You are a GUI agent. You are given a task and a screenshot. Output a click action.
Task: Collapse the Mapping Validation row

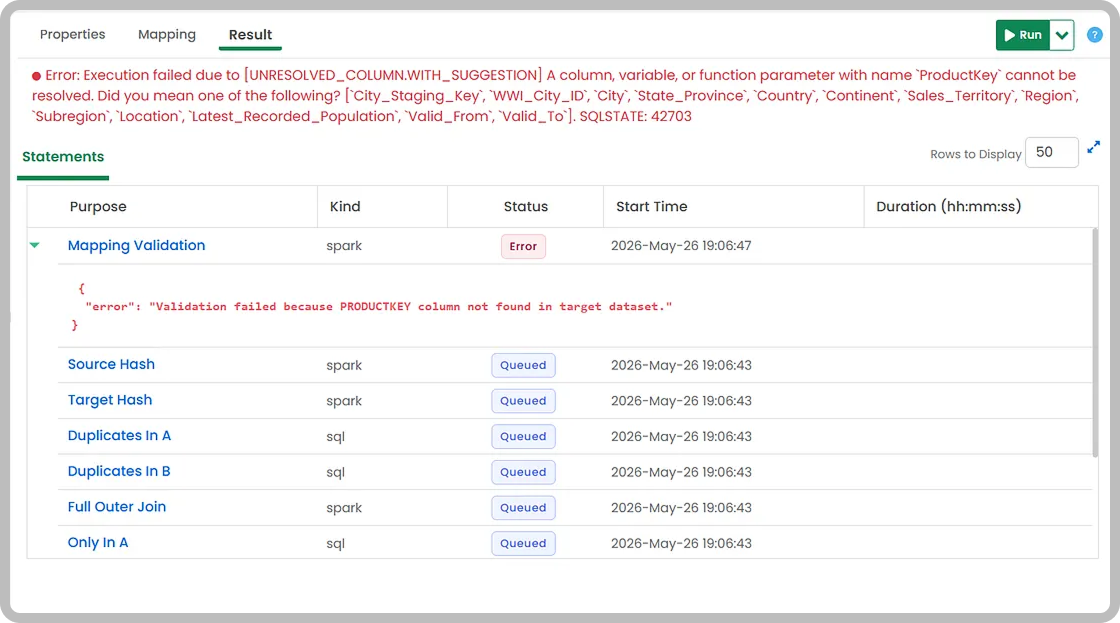(34, 245)
